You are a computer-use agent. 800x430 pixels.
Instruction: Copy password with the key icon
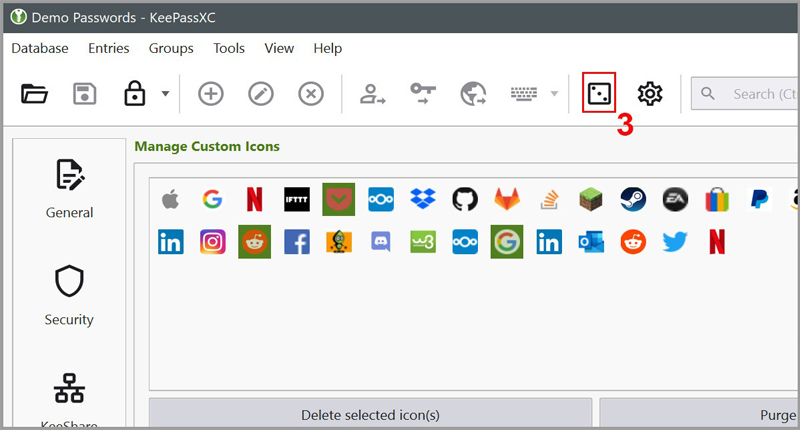tap(423, 94)
